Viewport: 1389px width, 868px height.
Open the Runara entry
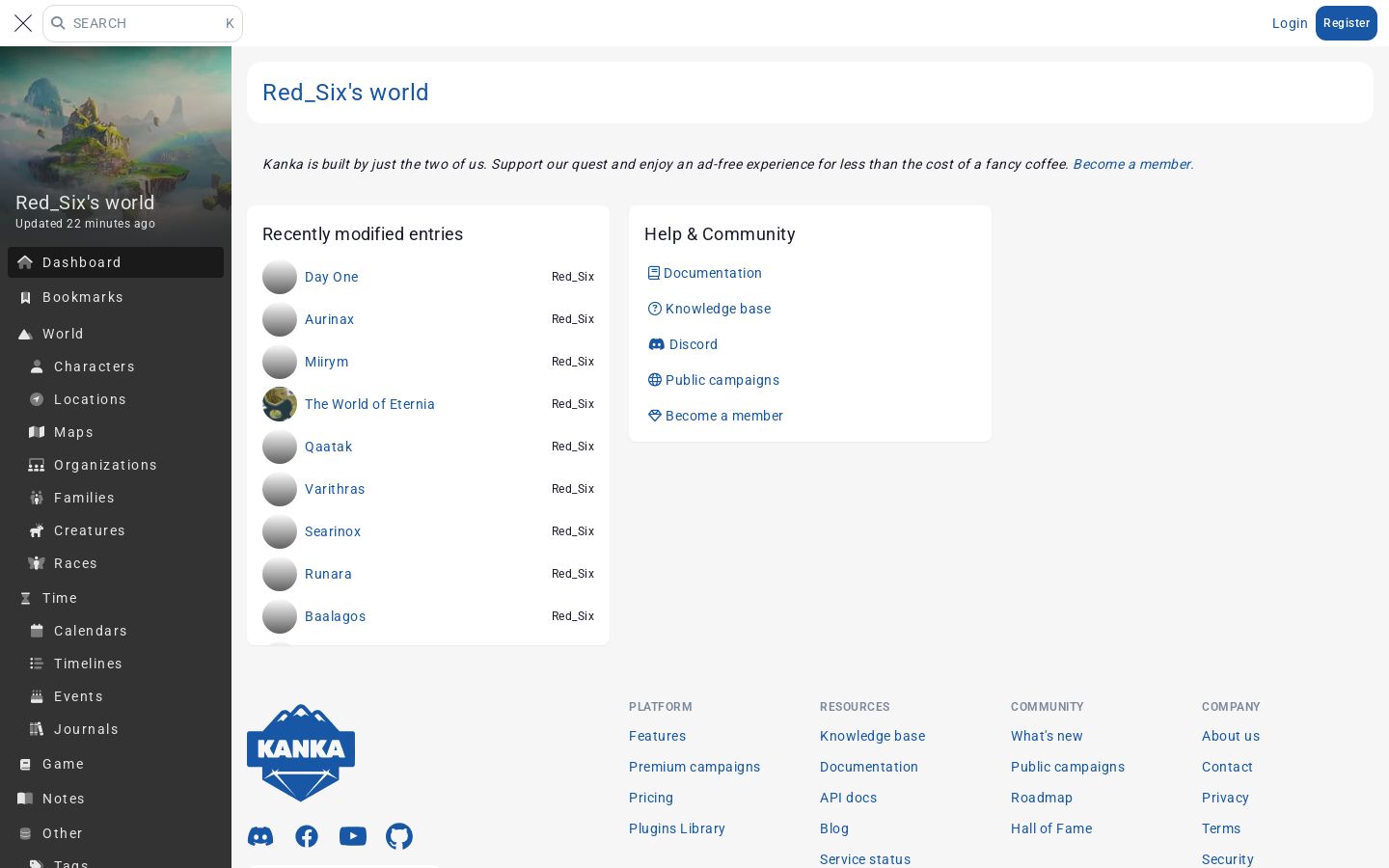click(x=328, y=574)
